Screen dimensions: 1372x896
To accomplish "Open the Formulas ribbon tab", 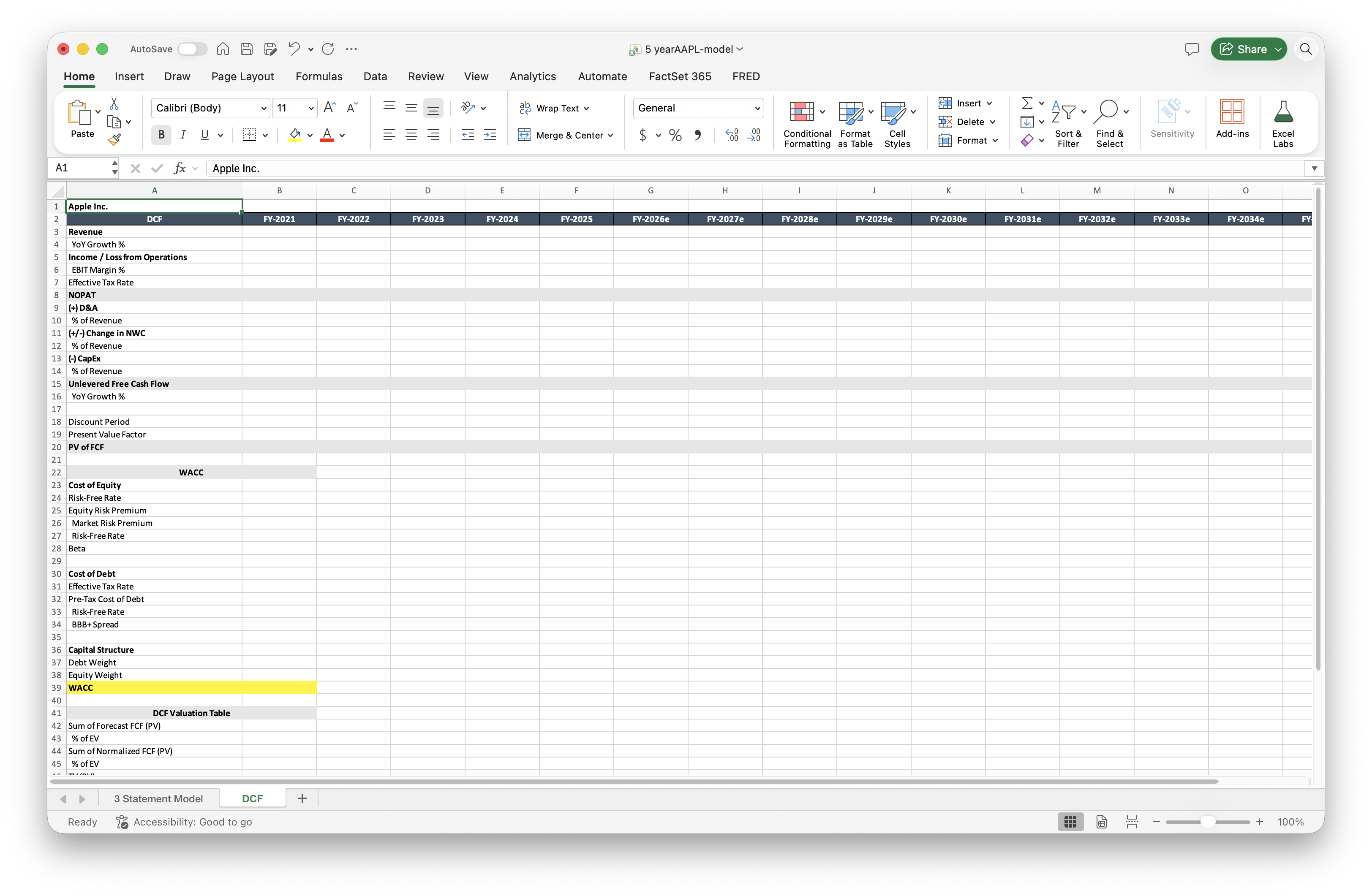I will (319, 76).
